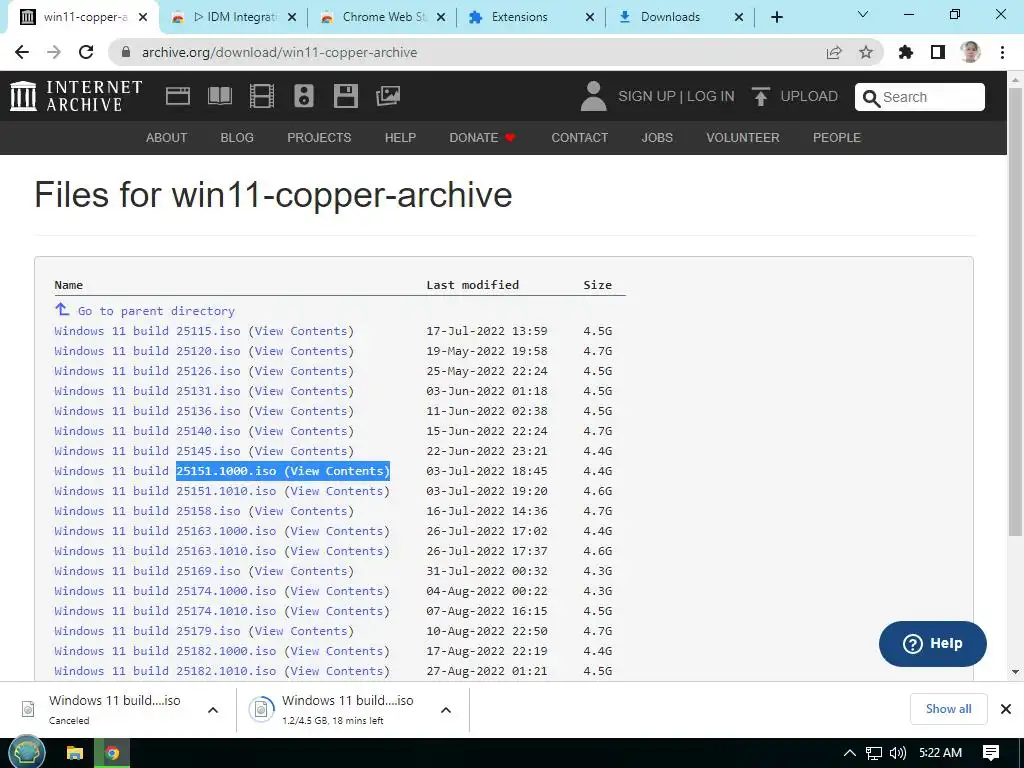The image size is (1024, 768).
Task: Switch to Chrome Web Store tab
Action: 381,17
